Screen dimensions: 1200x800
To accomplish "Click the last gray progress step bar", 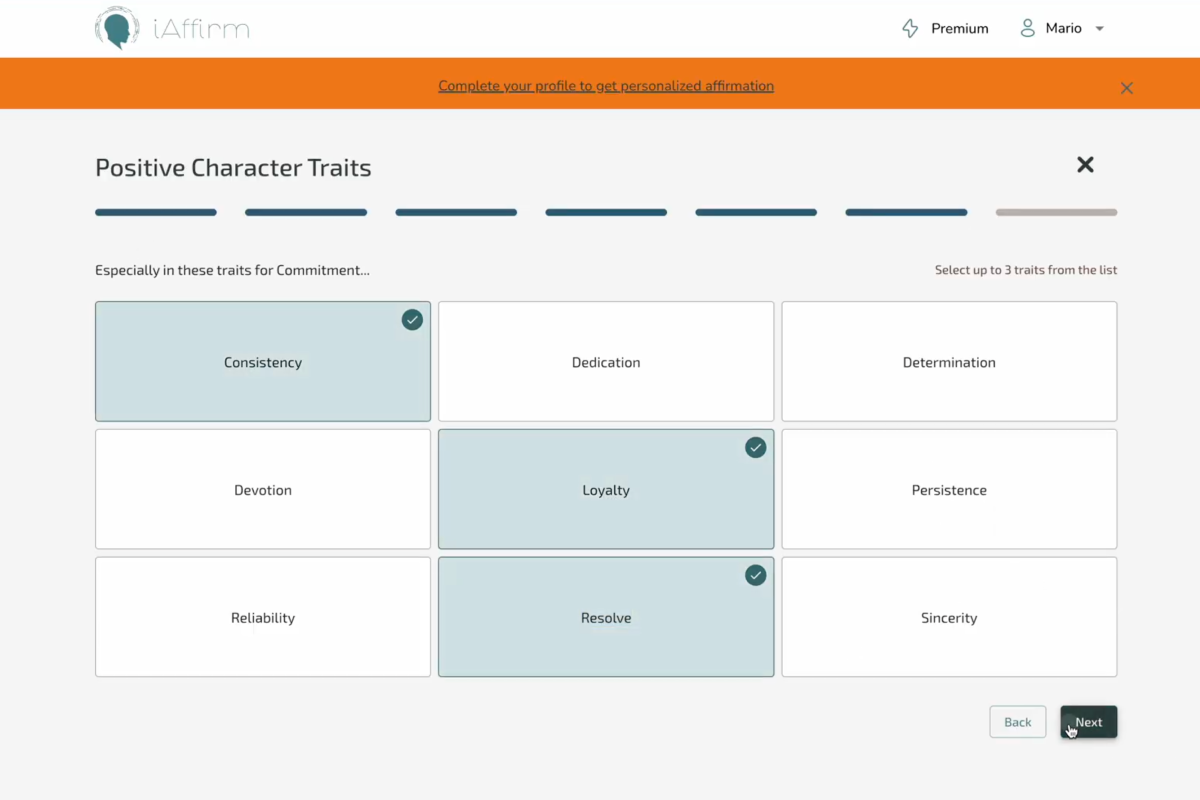I will pos(1056,212).
